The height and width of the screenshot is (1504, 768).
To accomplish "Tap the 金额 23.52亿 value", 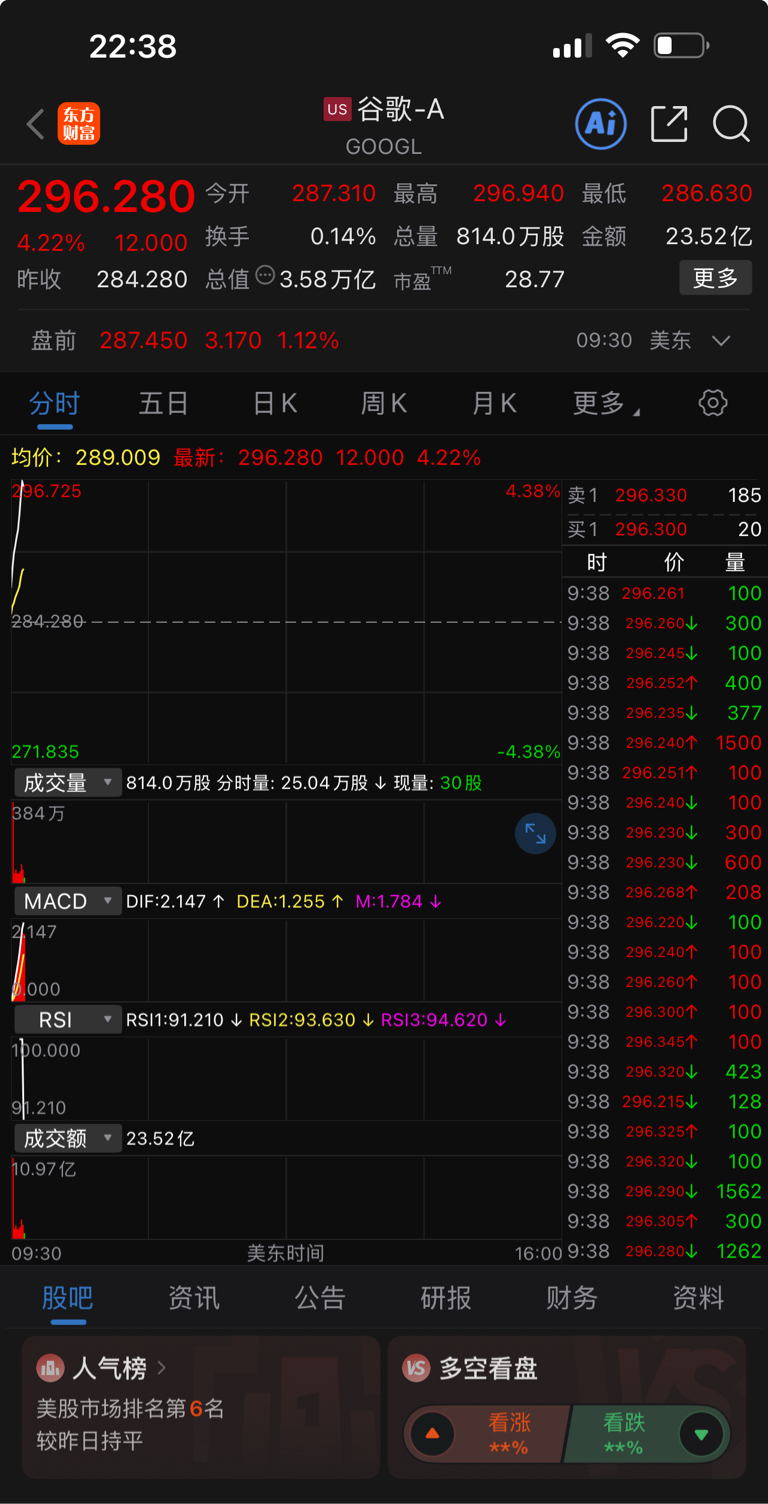I will tap(709, 236).
